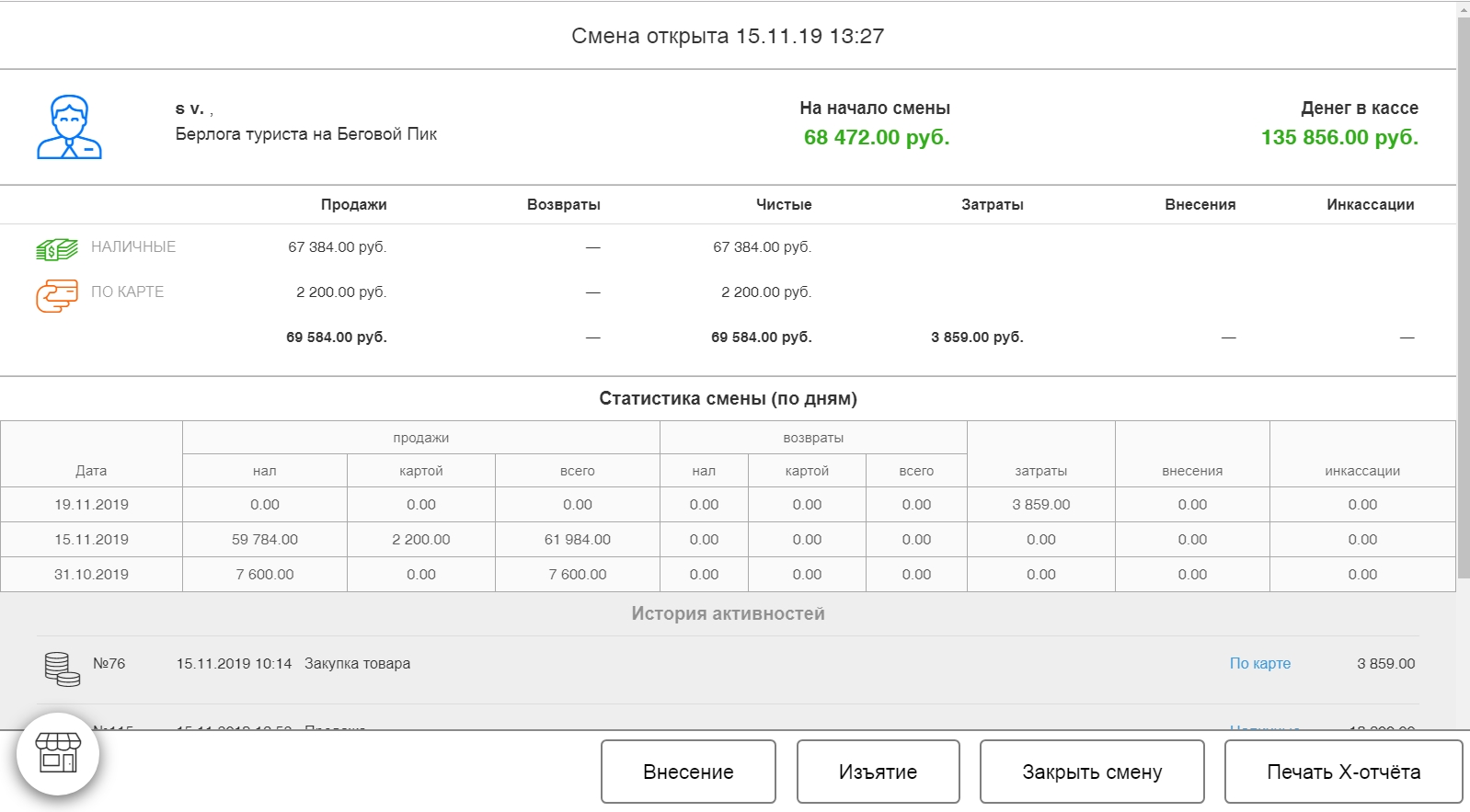The height and width of the screenshot is (812, 1470).
Task: Click the По карте link for №76
Action: point(1259,663)
